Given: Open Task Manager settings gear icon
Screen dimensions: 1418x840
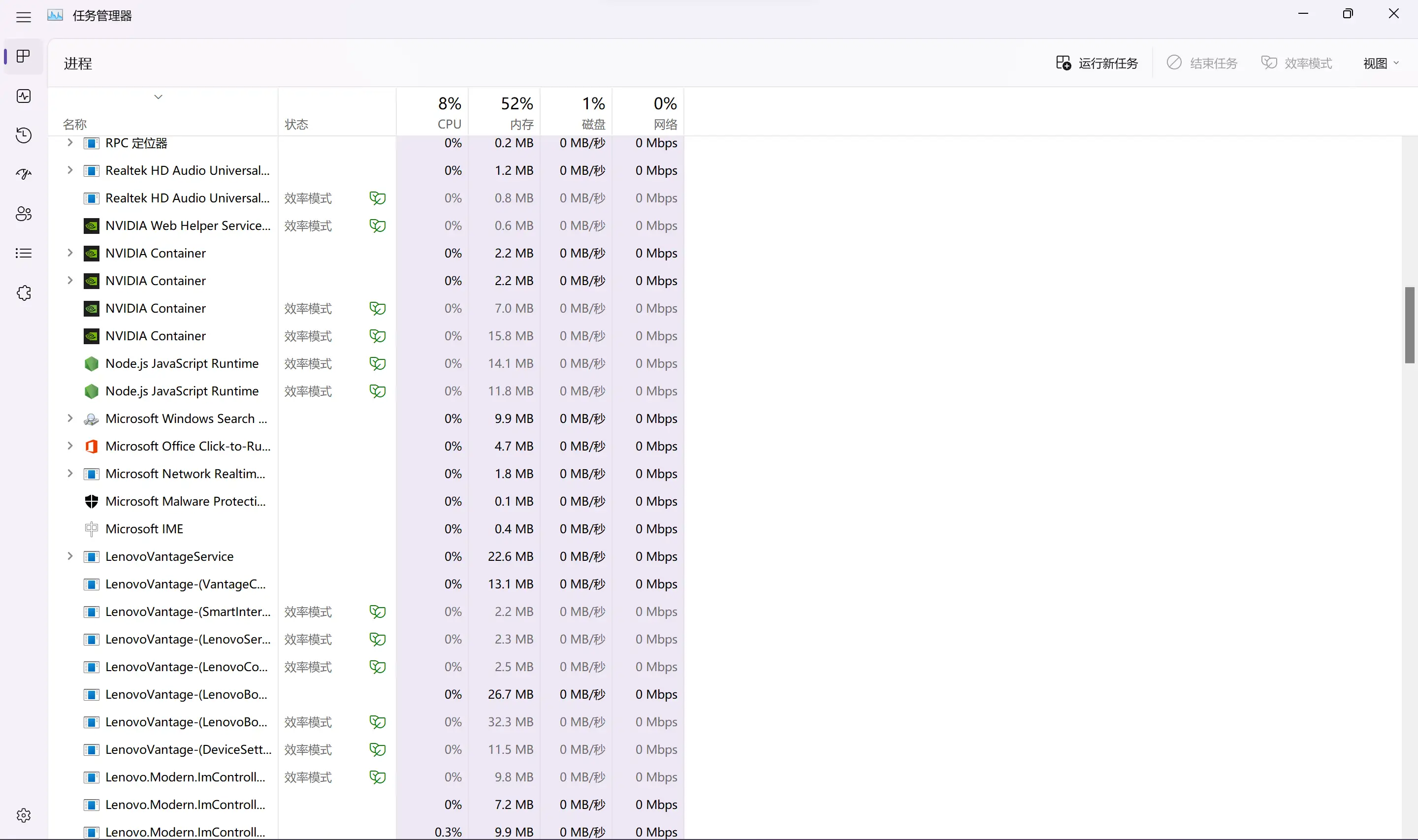Looking at the screenshot, I should (23, 815).
